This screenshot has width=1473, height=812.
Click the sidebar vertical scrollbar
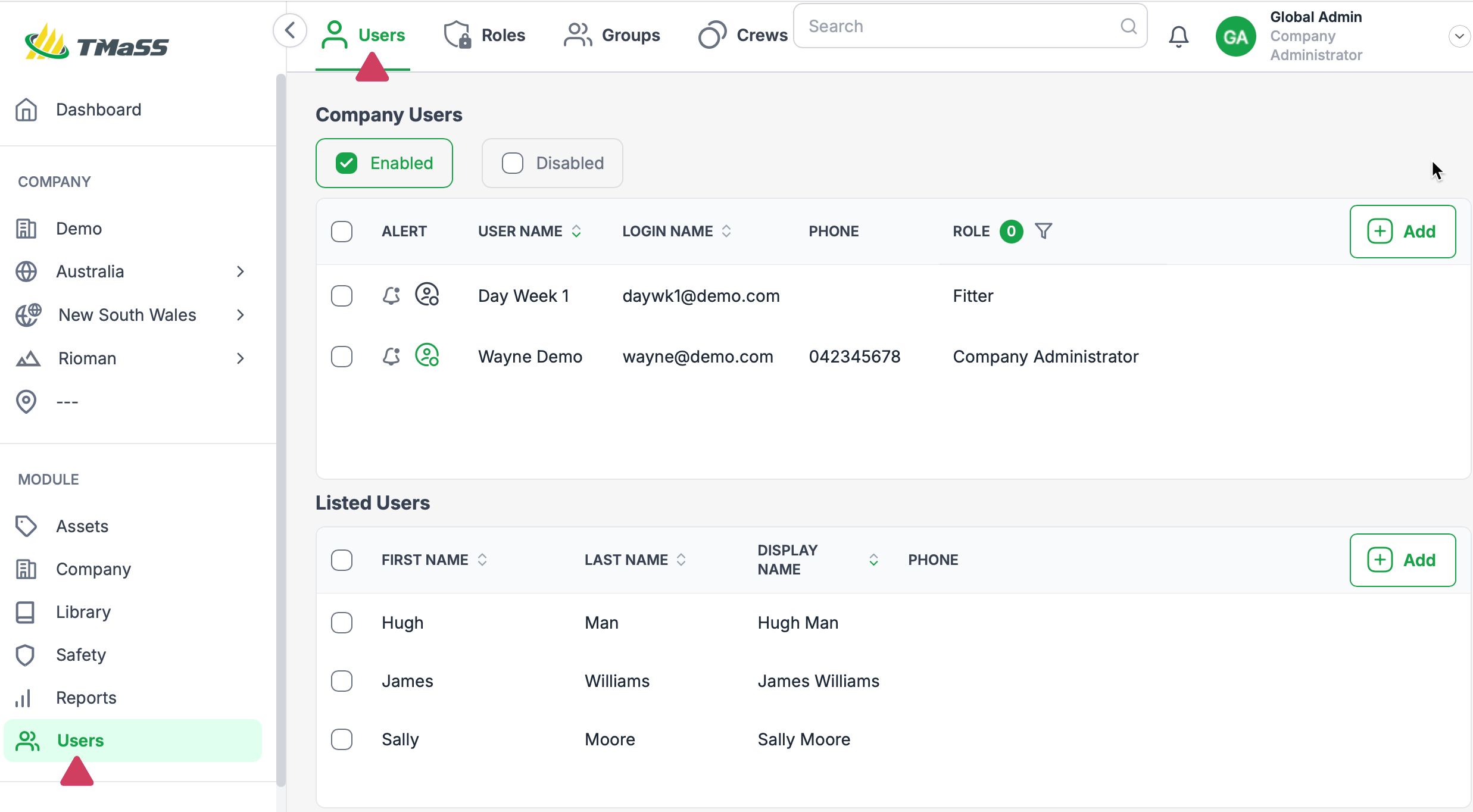click(x=281, y=429)
